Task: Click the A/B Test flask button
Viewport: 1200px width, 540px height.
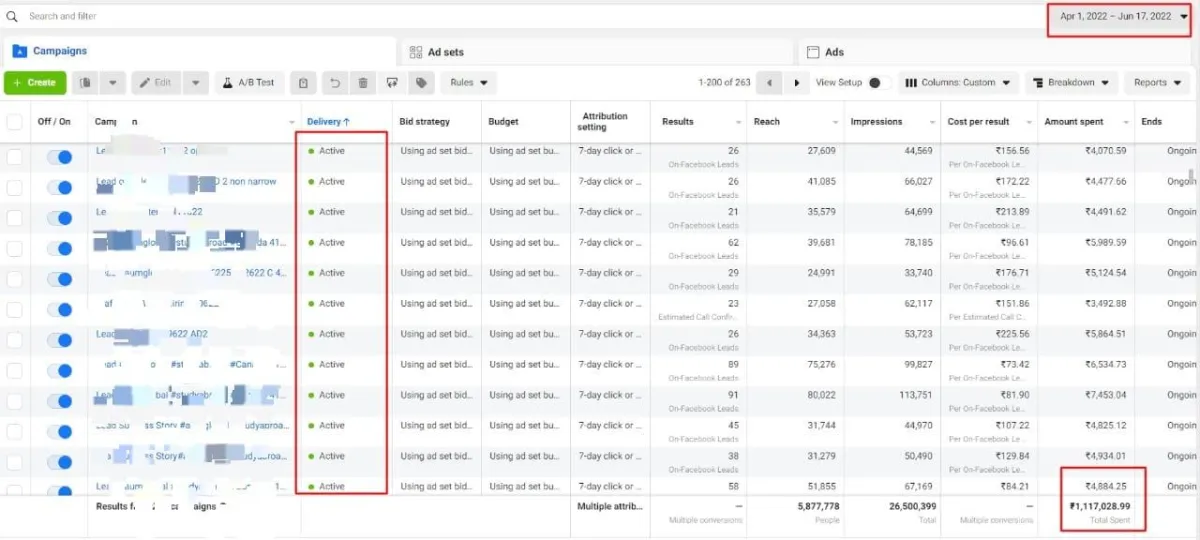Action: click(249, 83)
